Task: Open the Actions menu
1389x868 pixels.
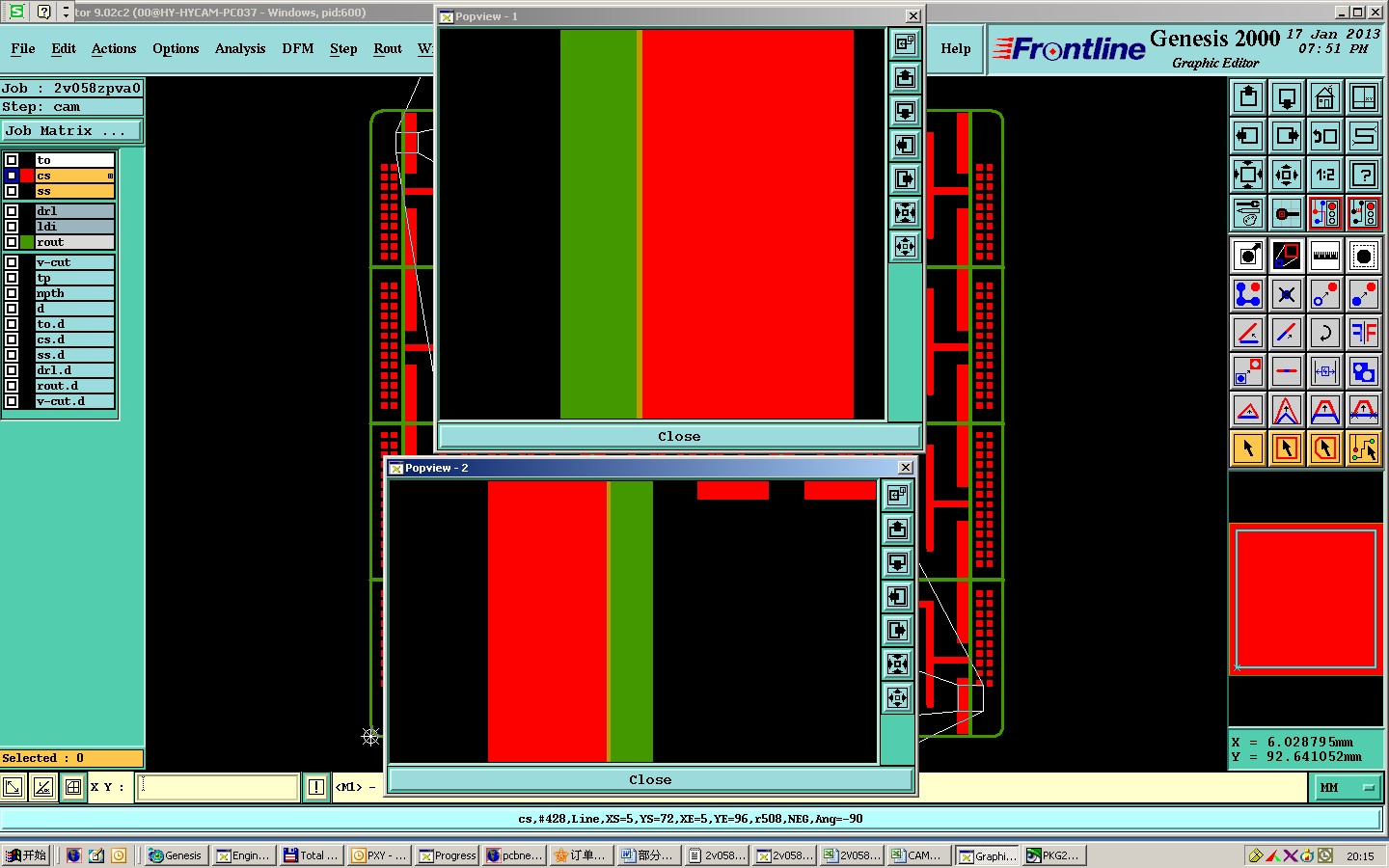Action: click(x=114, y=48)
